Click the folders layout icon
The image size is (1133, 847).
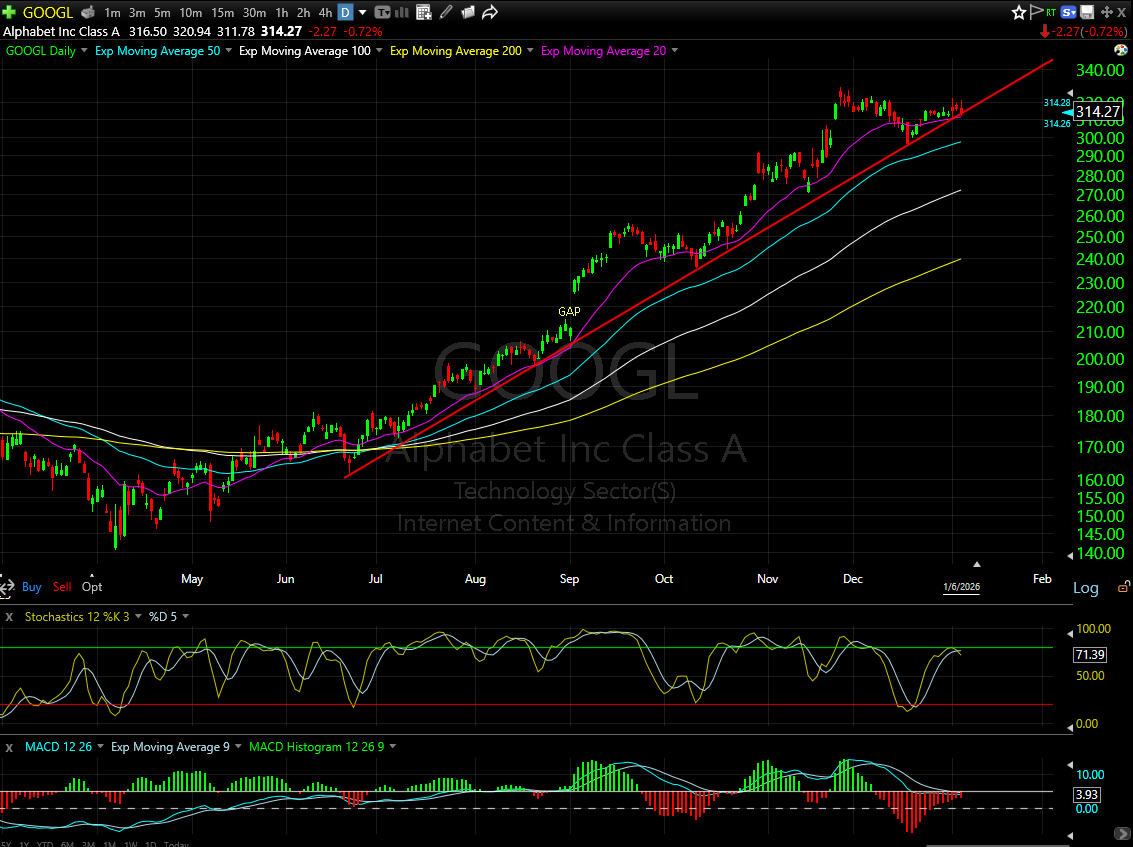[x=468, y=12]
